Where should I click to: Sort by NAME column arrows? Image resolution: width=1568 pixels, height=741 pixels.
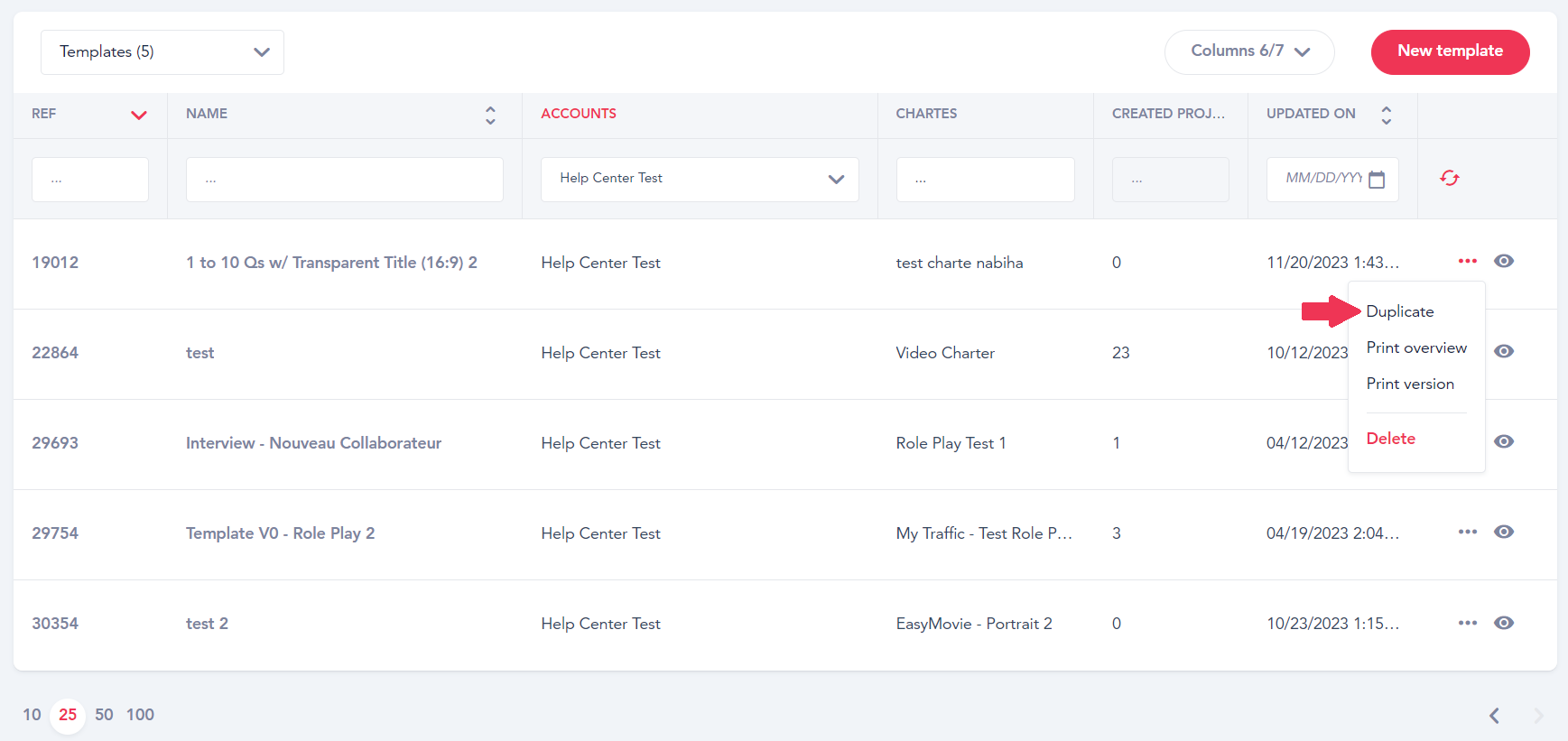pyautogui.click(x=490, y=115)
